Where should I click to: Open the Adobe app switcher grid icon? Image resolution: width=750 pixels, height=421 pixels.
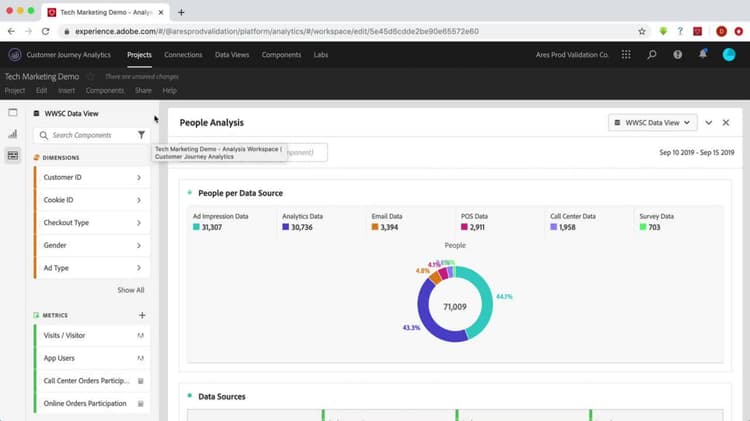[626, 55]
